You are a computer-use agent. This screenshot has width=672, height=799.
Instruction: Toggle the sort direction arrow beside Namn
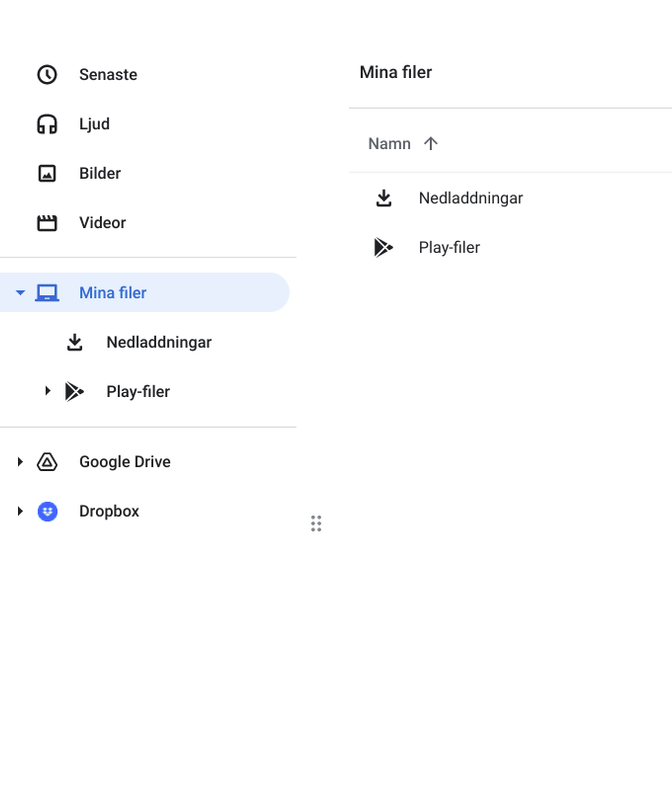pyautogui.click(x=431, y=144)
